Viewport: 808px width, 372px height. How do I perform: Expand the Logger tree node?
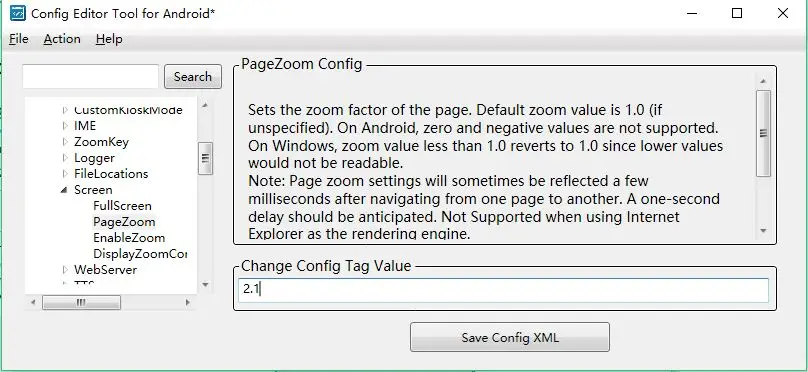tap(65, 158)
